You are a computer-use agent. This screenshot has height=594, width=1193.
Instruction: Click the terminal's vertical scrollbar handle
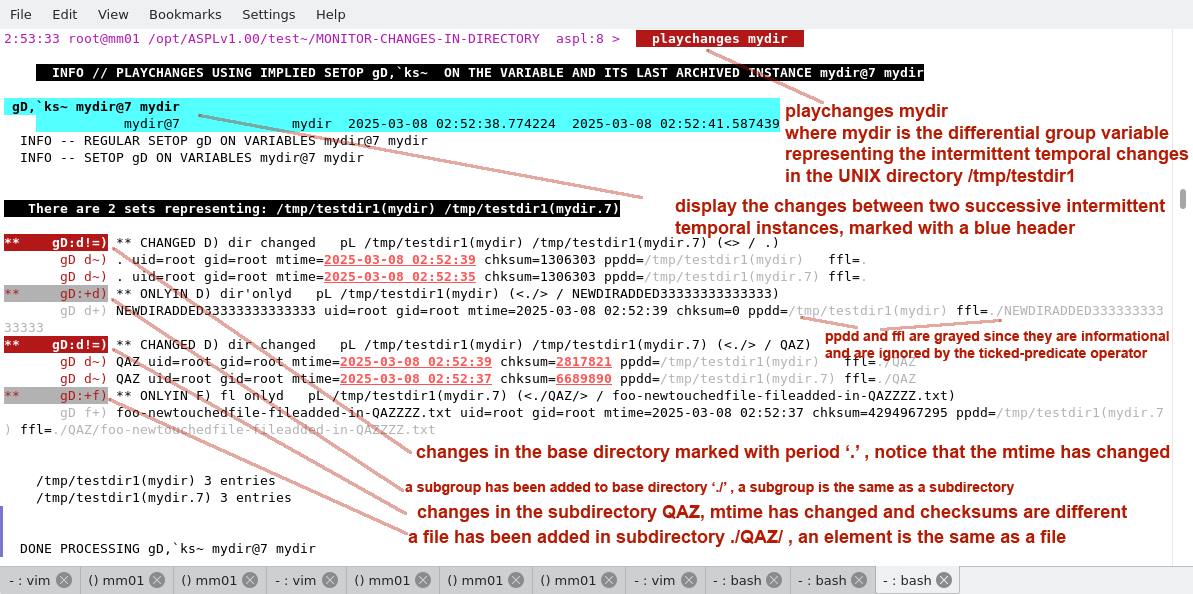pos(1184,198)
